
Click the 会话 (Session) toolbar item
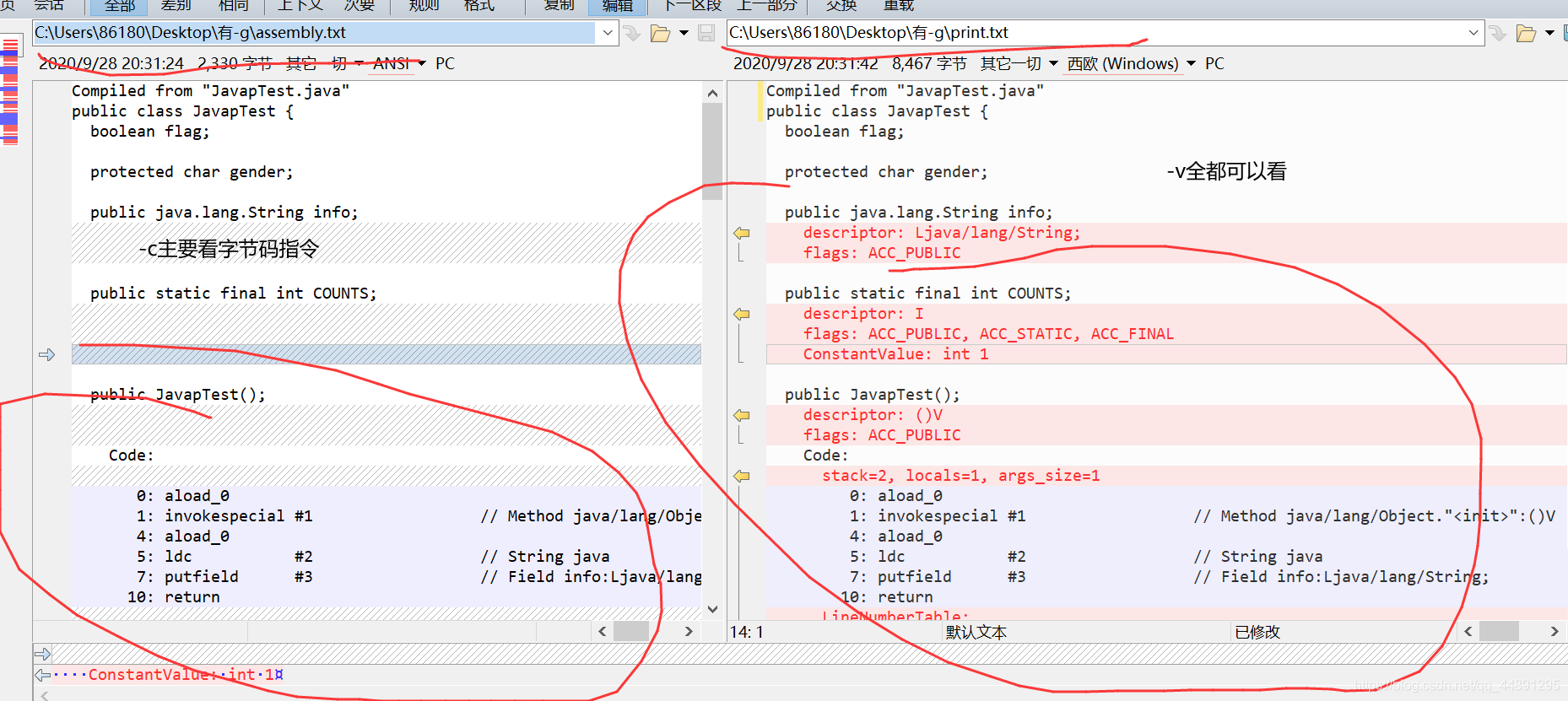pyautogui.click(x=49, y=6)
